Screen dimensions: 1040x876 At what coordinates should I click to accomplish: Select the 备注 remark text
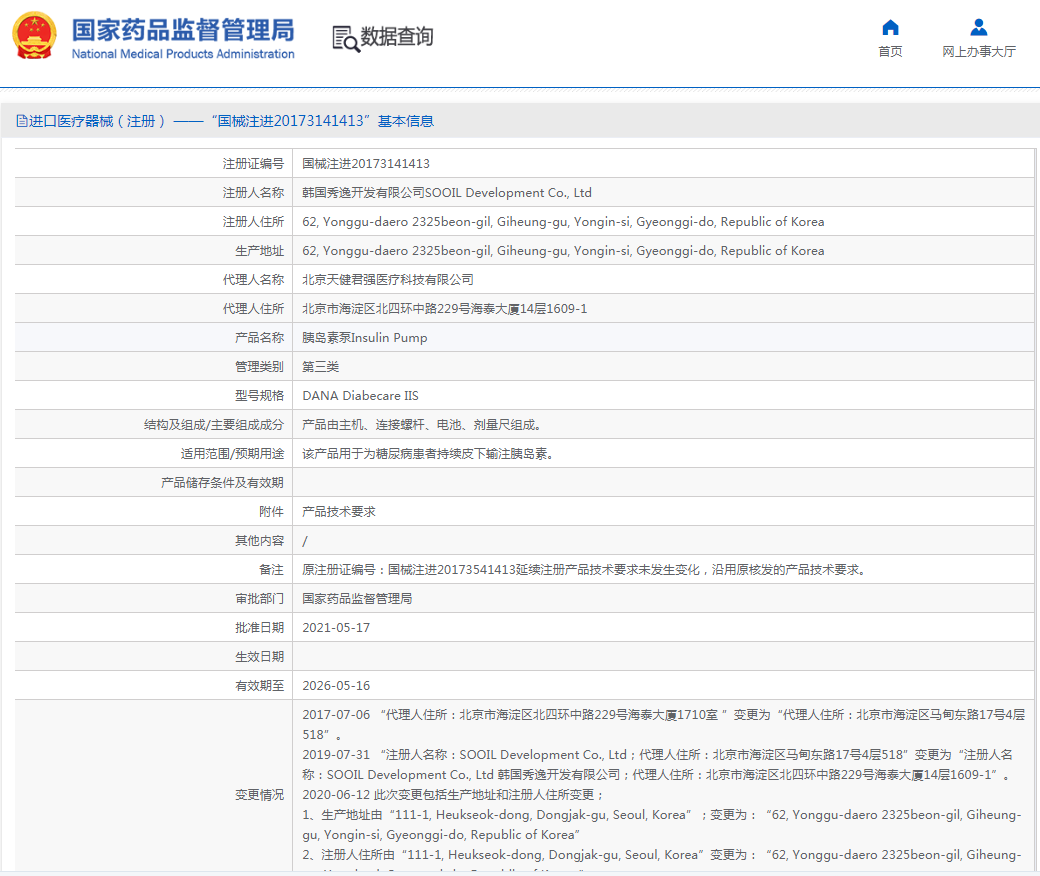coord(585,570)
